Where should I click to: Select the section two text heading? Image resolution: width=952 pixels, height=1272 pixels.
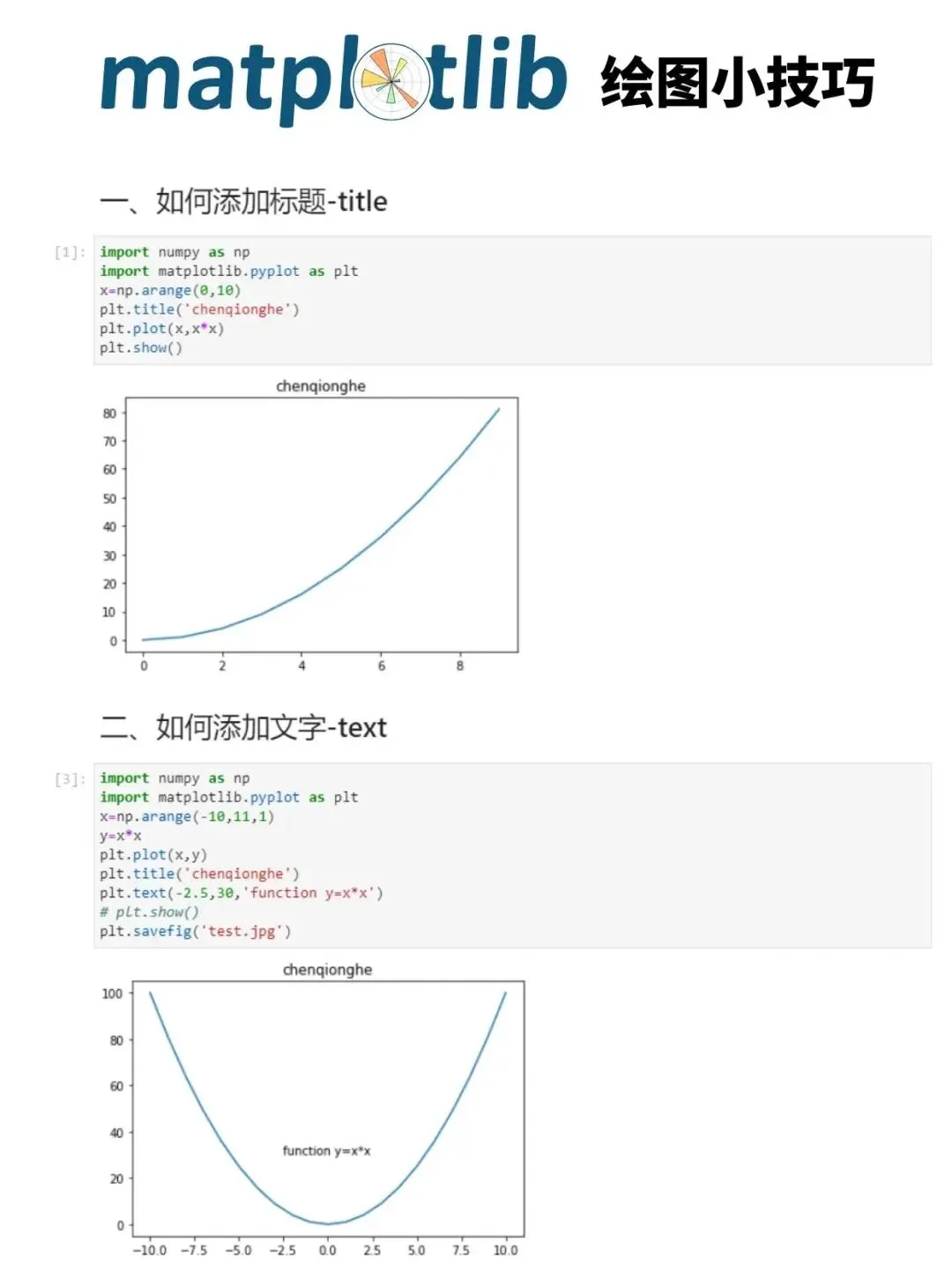pyautogui.click(x=243, y=727)
